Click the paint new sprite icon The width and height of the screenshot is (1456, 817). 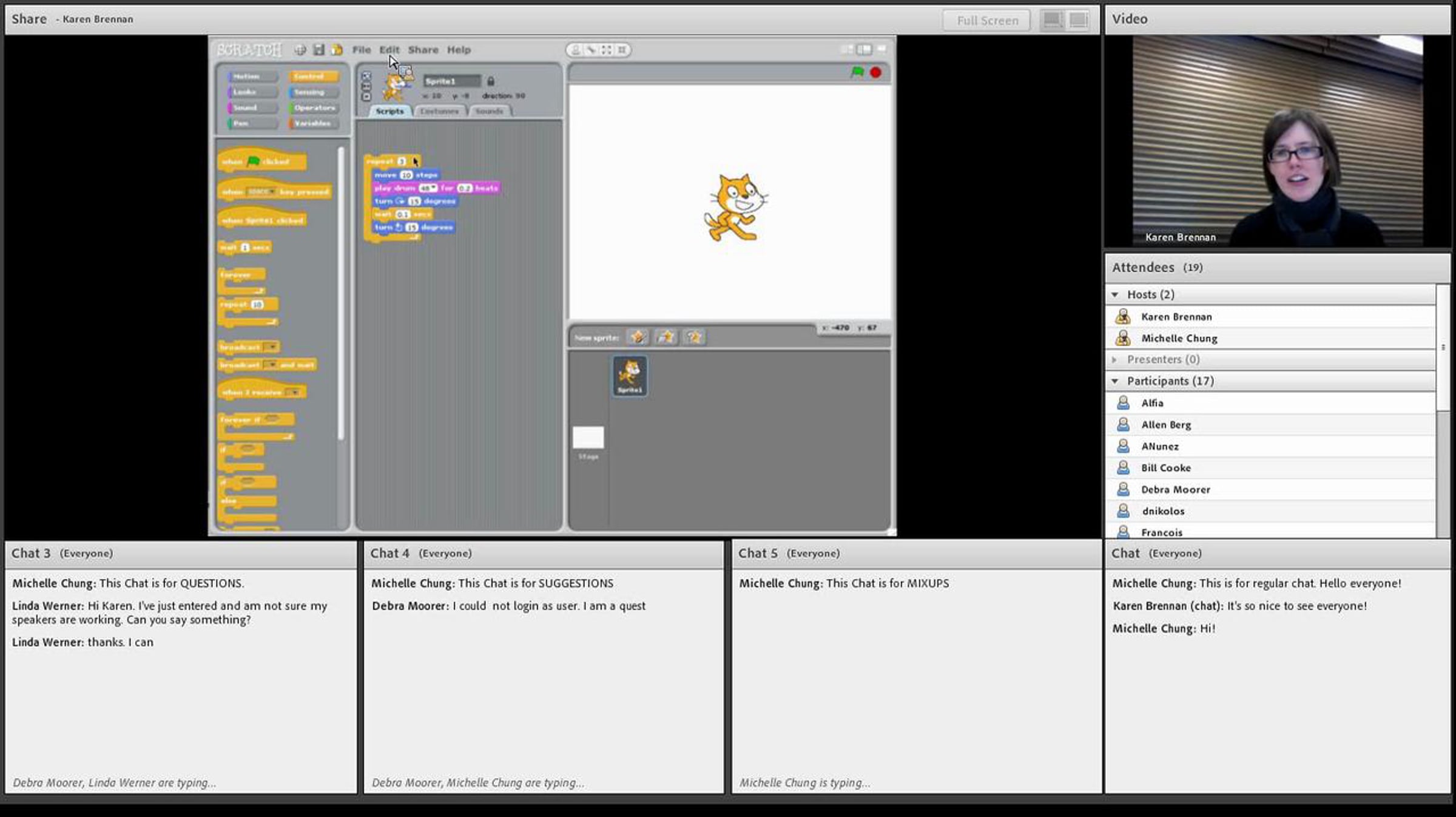(x=638, y=337)
